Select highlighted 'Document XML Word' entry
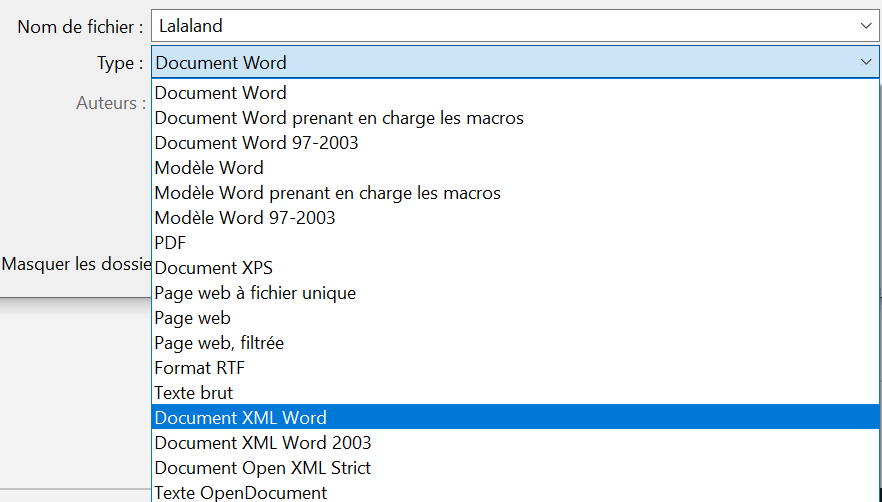The image size is (882, 502). click(x=515, y=418)
